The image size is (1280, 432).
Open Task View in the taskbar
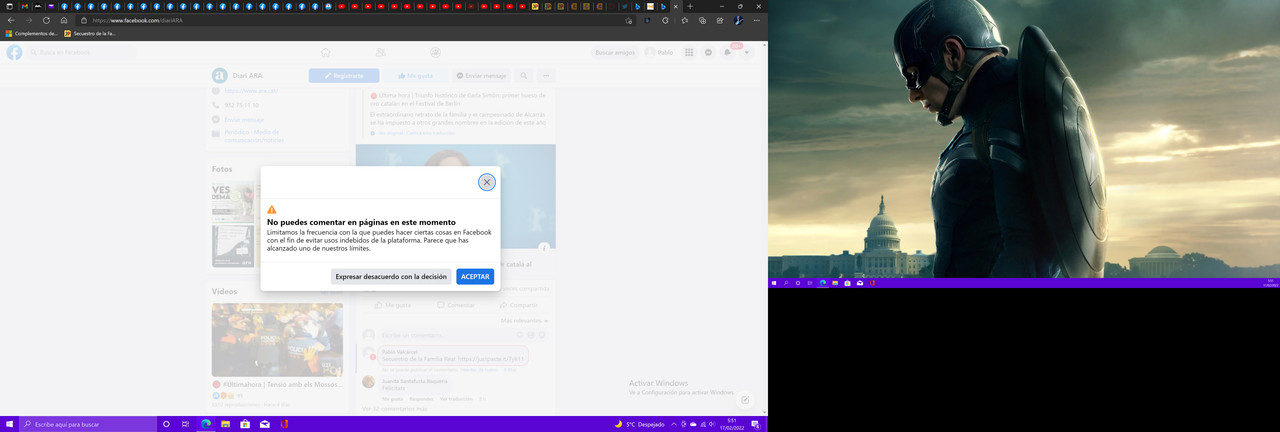(186, 424)
